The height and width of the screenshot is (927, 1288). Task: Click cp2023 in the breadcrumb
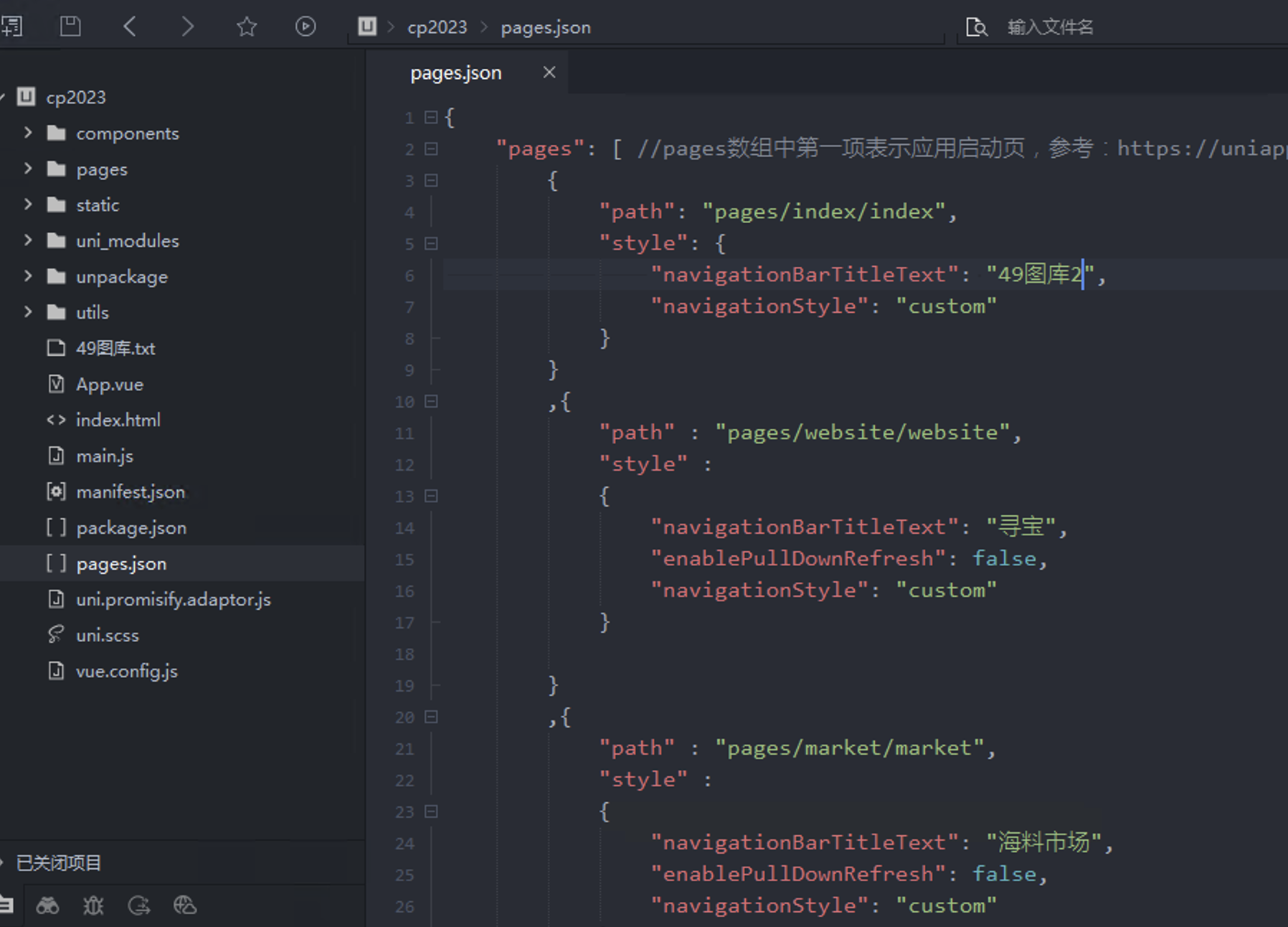click(x=437, y=27)
